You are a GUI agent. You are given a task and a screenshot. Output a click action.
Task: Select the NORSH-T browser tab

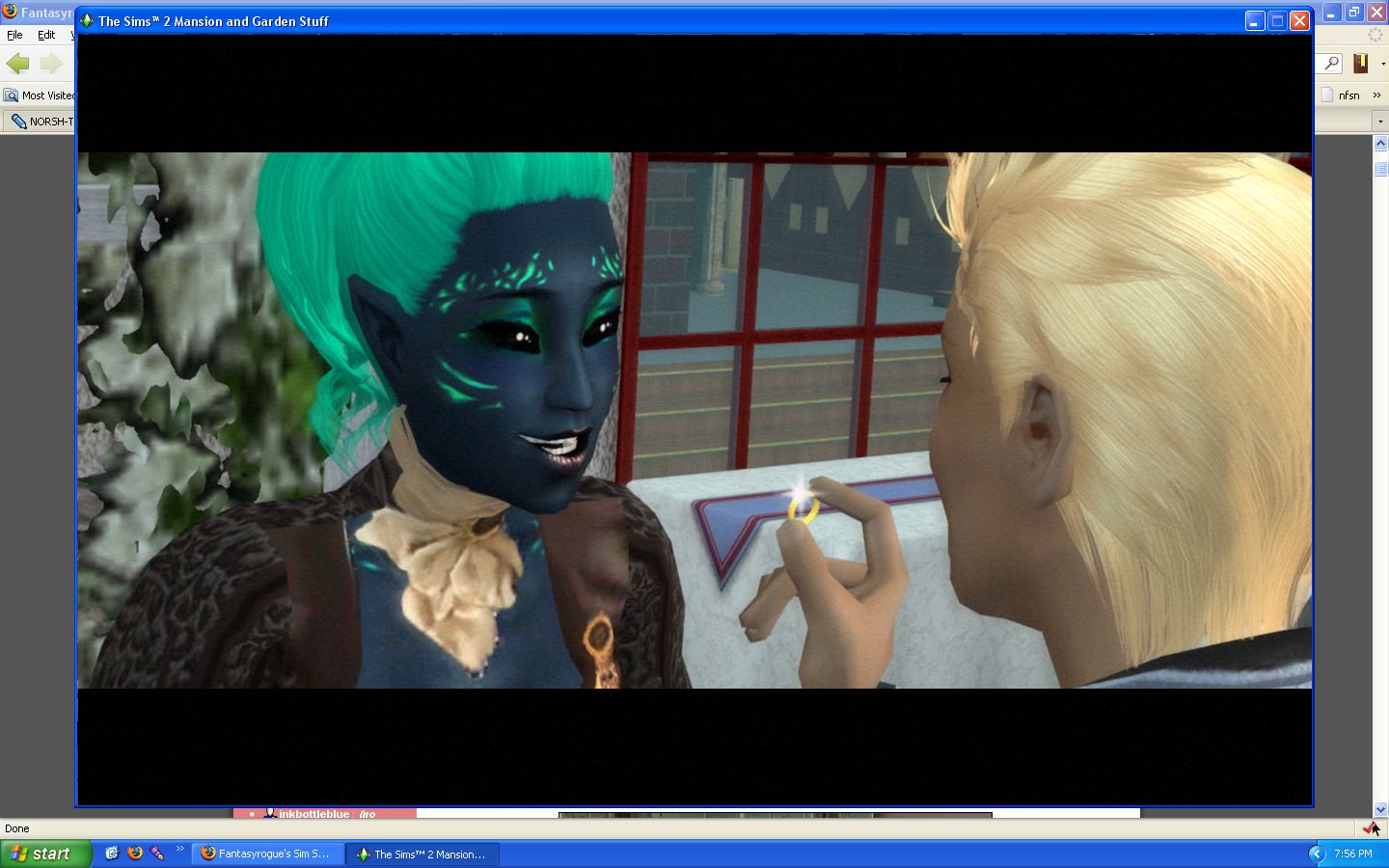click(41, 122)
